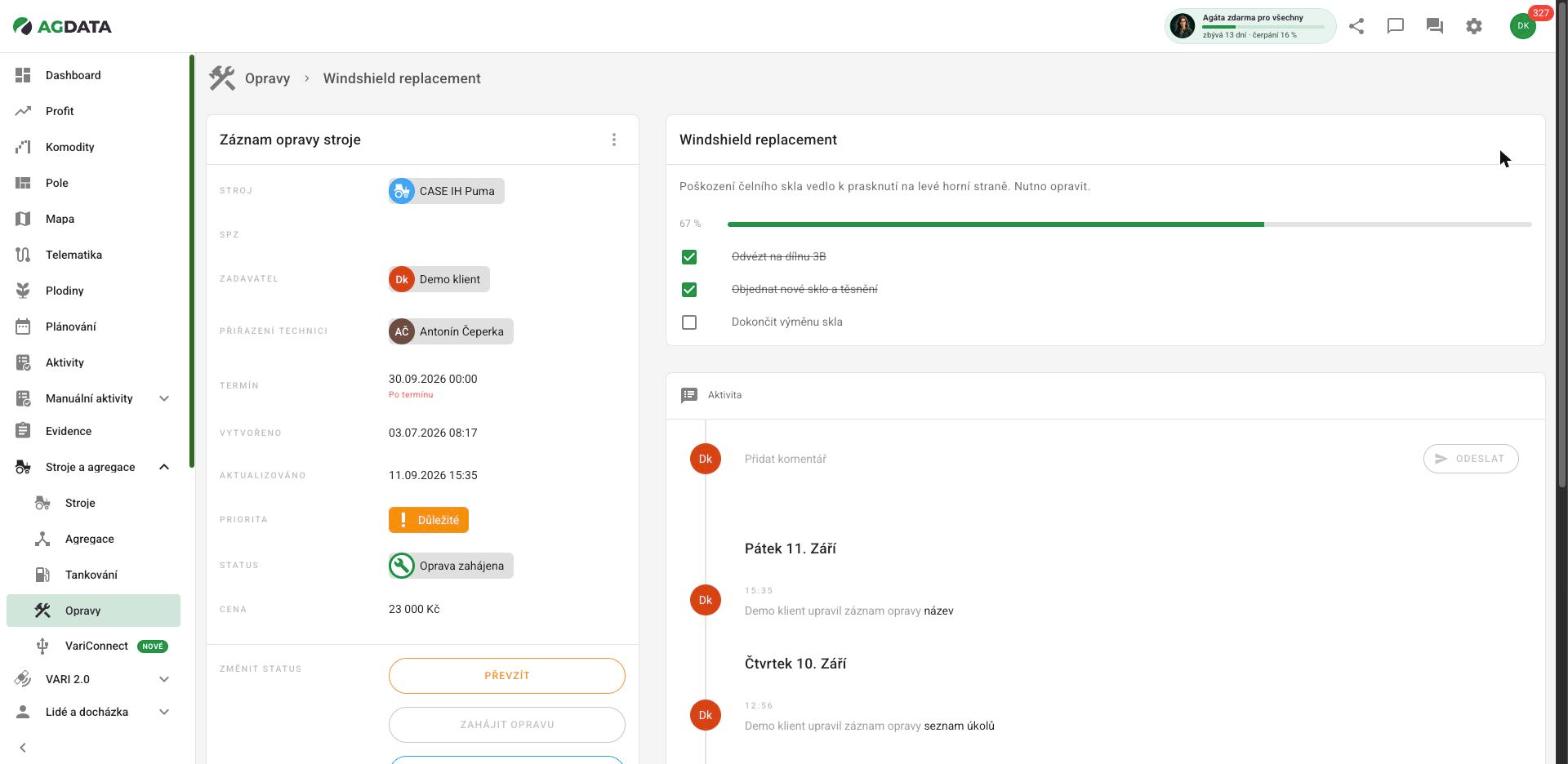Click the Agáta zdarma usage progress banner
Viewport: 1568px width, 764px height.
click(1250, 26)
